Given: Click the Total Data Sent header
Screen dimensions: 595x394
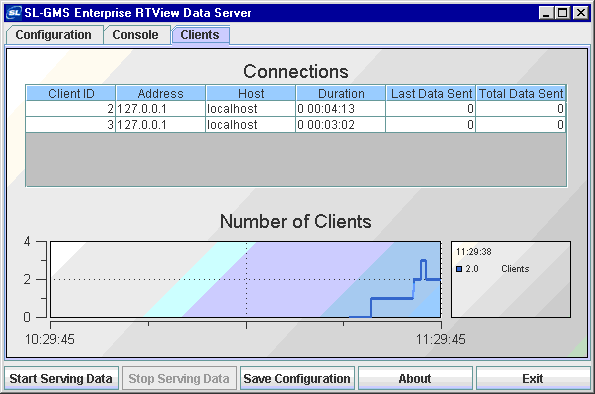Looking at the screenshot, I should [521, 93].
